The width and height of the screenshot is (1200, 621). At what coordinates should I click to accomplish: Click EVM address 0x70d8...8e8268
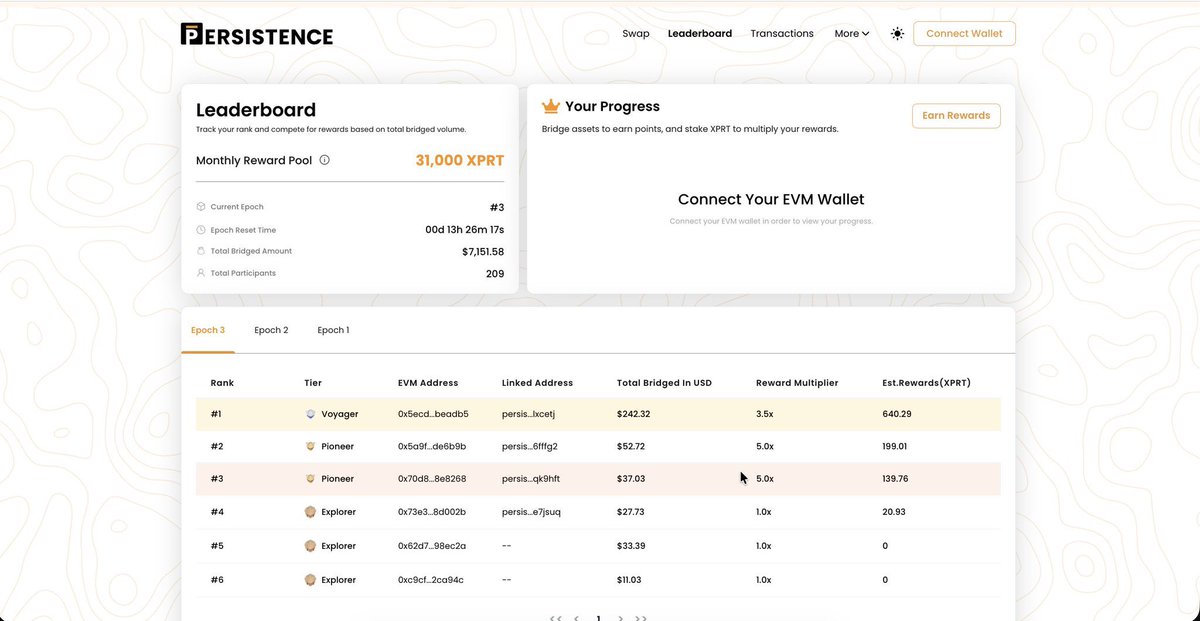432,479
